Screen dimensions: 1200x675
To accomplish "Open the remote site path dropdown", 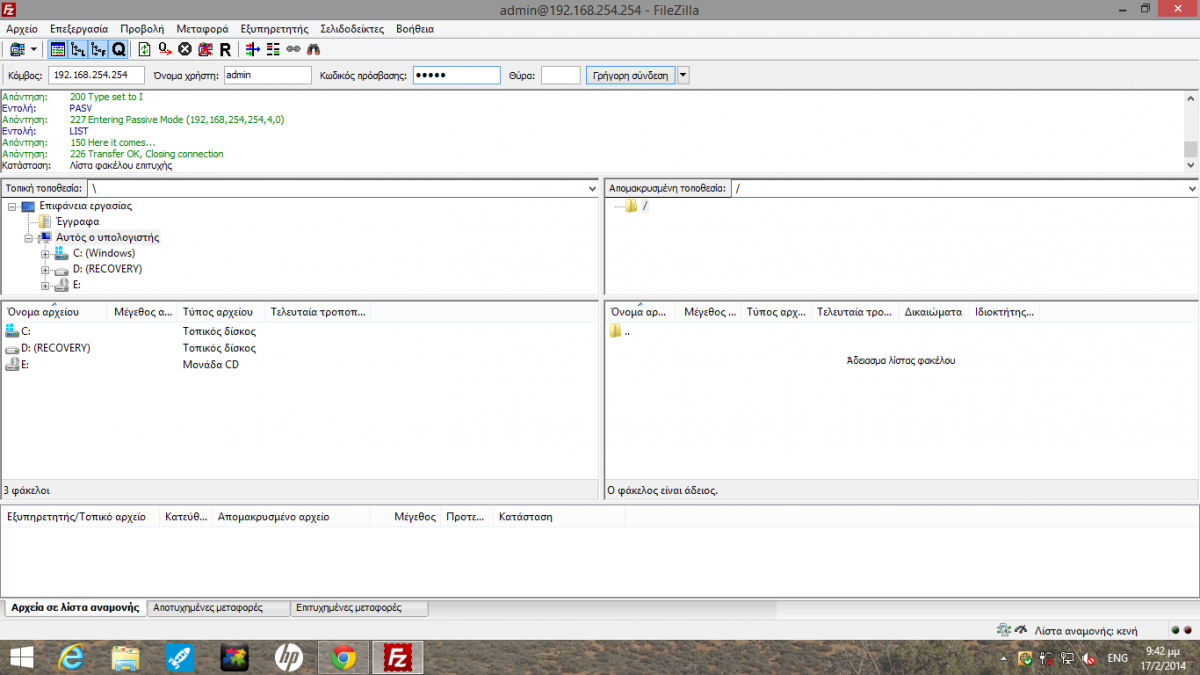I will click(1191, 188).
